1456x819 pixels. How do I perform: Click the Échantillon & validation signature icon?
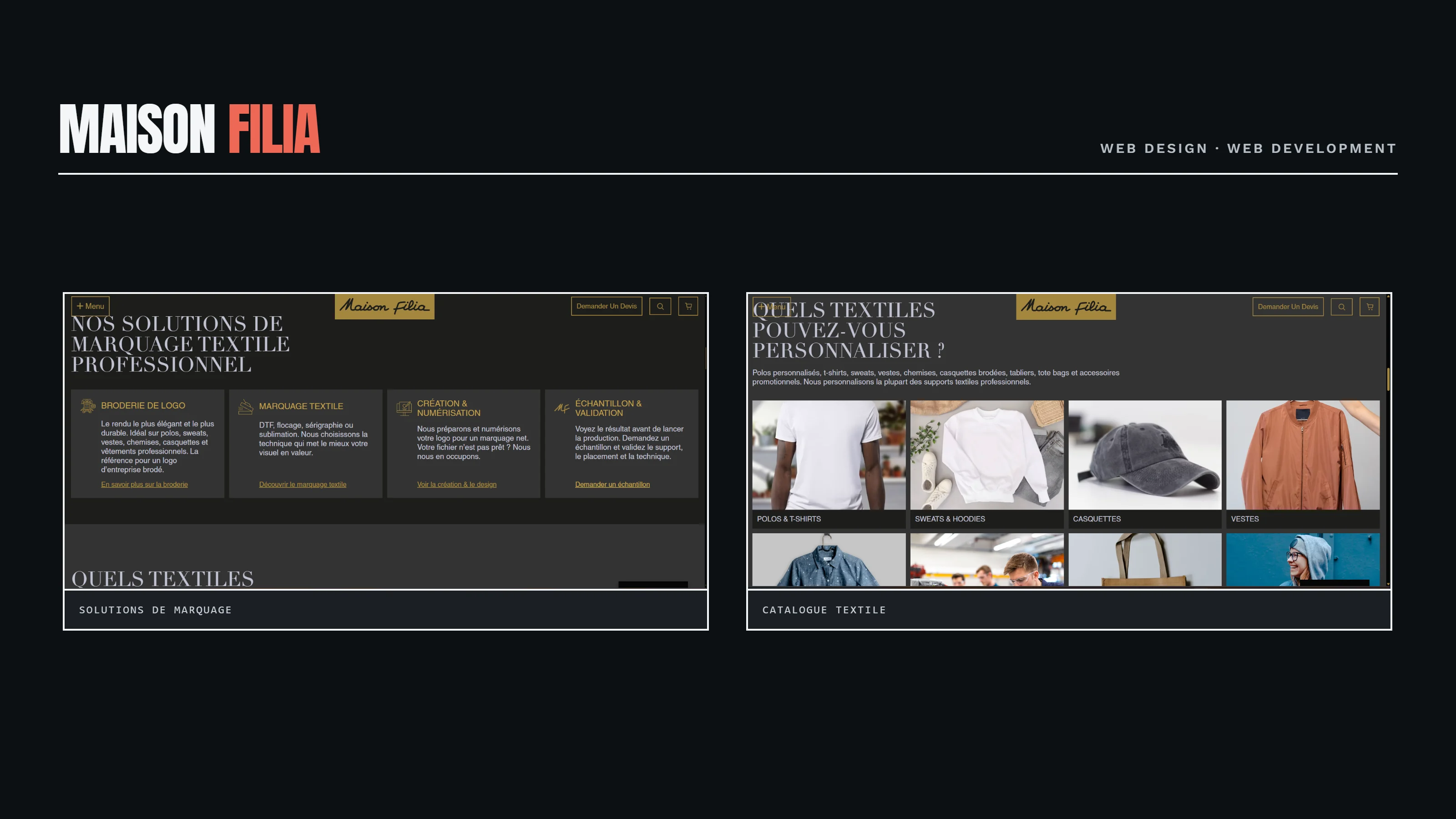click(562, 408)
